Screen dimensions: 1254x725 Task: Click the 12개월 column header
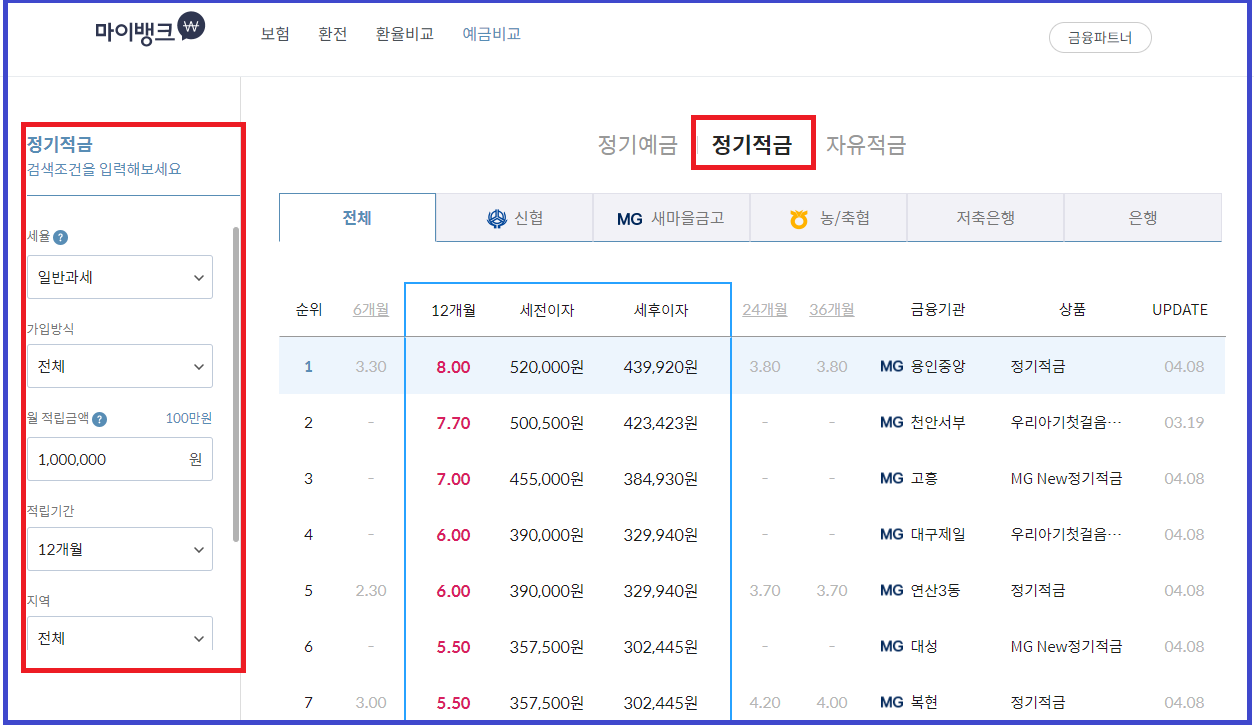(453, 310)
